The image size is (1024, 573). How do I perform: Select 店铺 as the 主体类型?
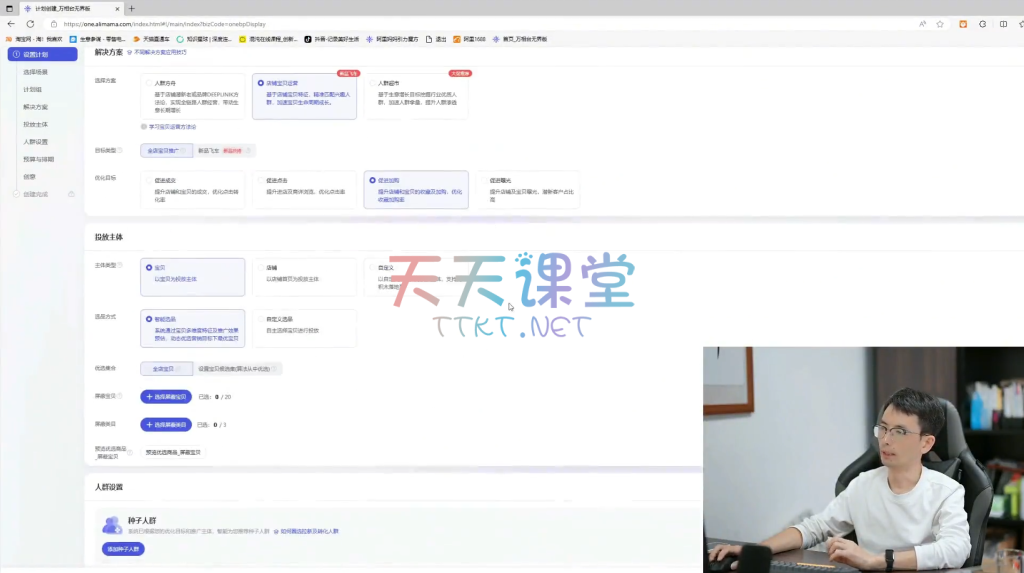point(260,268)
